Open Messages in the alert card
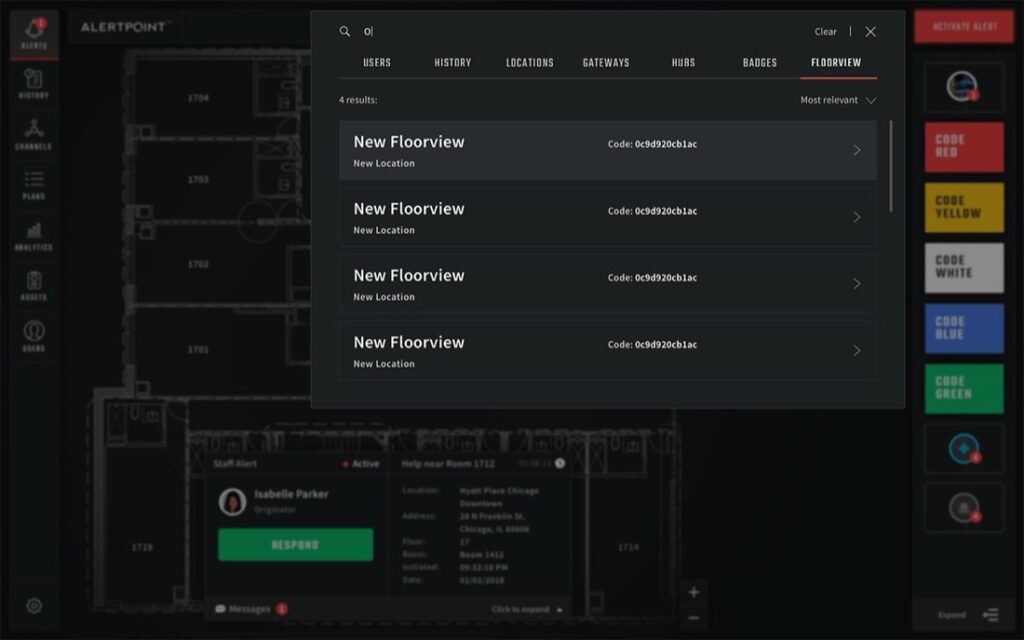 click(251, 609)
